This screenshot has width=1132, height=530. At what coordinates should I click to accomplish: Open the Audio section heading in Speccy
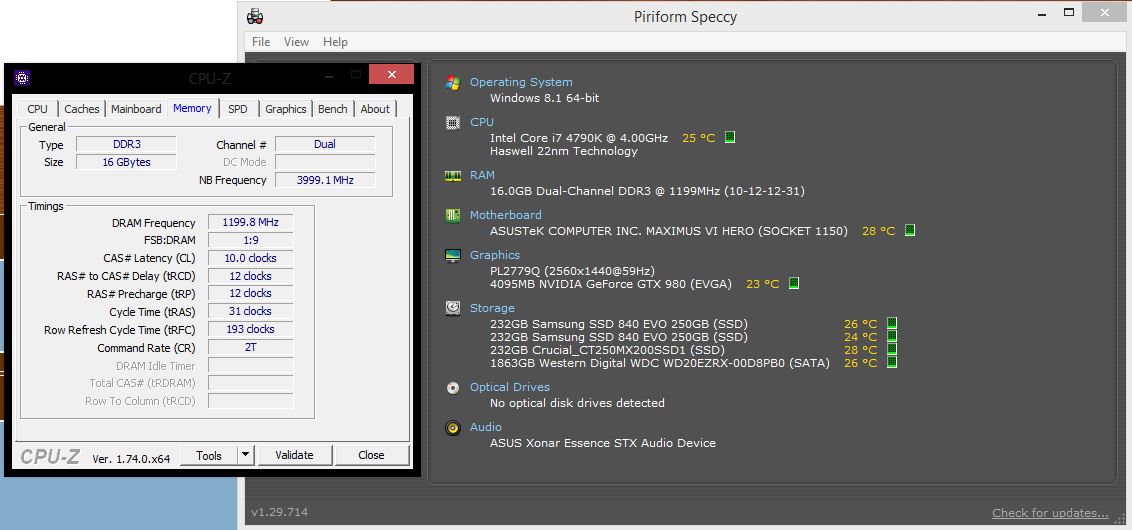point(485,427)
